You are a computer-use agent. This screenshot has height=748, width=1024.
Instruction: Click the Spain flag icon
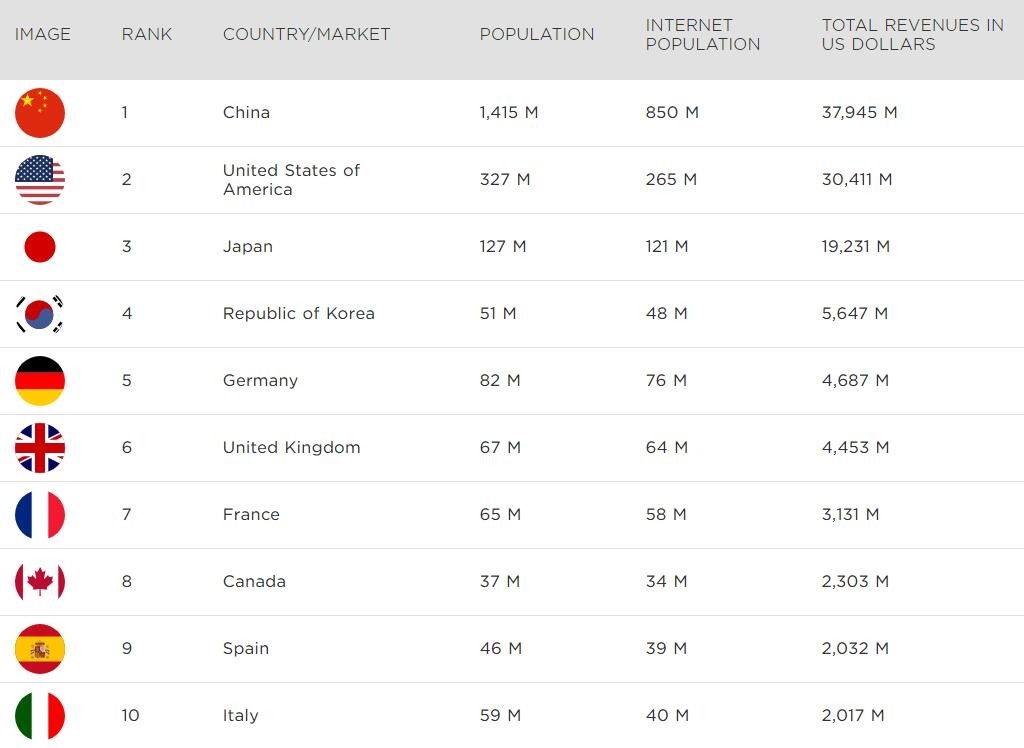(40, 649)
